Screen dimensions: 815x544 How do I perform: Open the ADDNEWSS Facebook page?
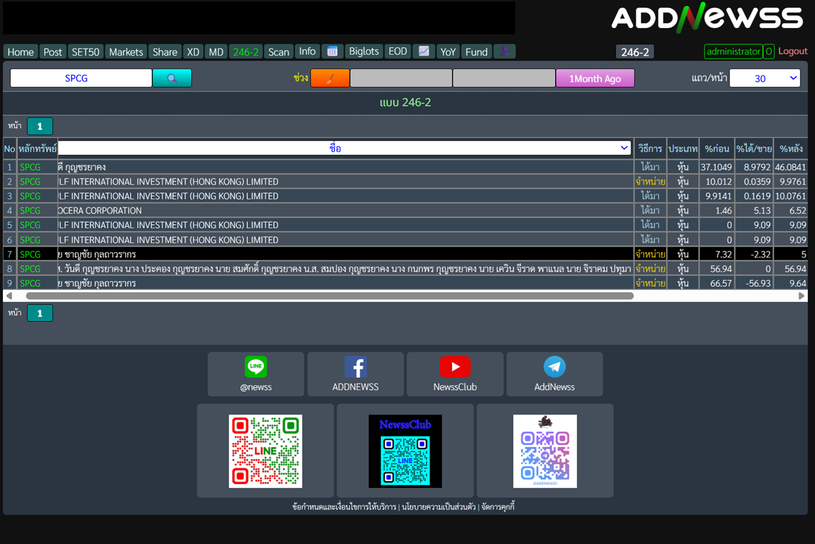[x=355, y=374]
